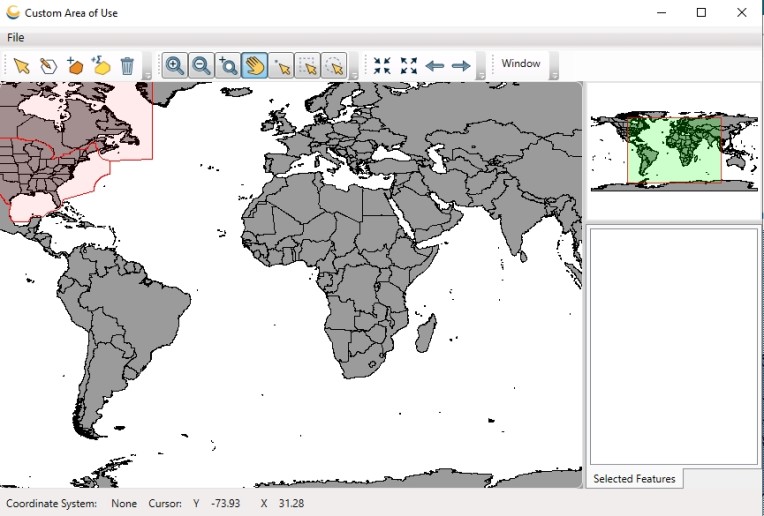This screenshot has width=764, height=516.
Task: Switch to the Selected Features tab
Action: [634, 479]
